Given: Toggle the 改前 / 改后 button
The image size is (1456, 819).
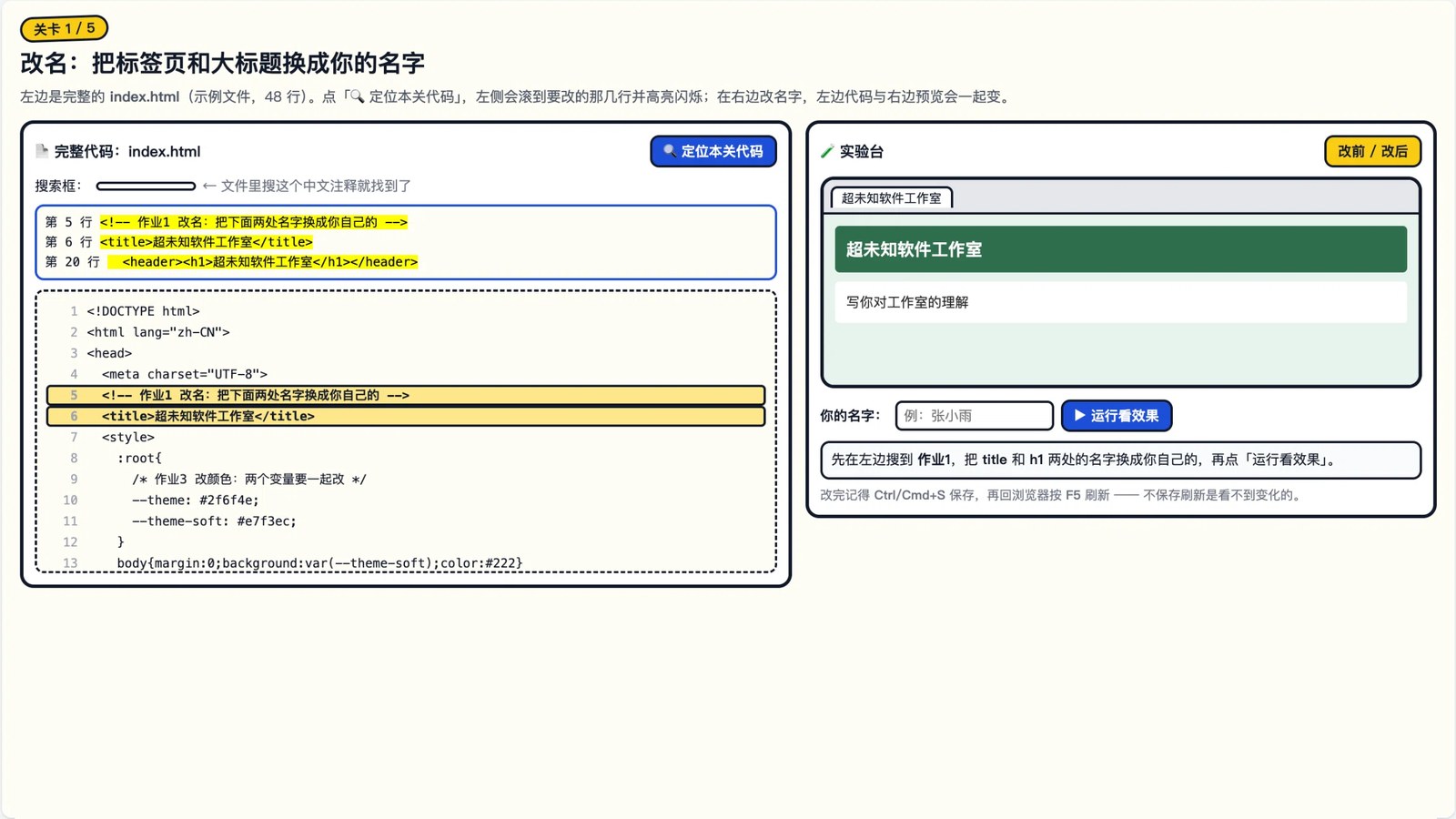Looking at the screenshot, I should point(1372,151).
